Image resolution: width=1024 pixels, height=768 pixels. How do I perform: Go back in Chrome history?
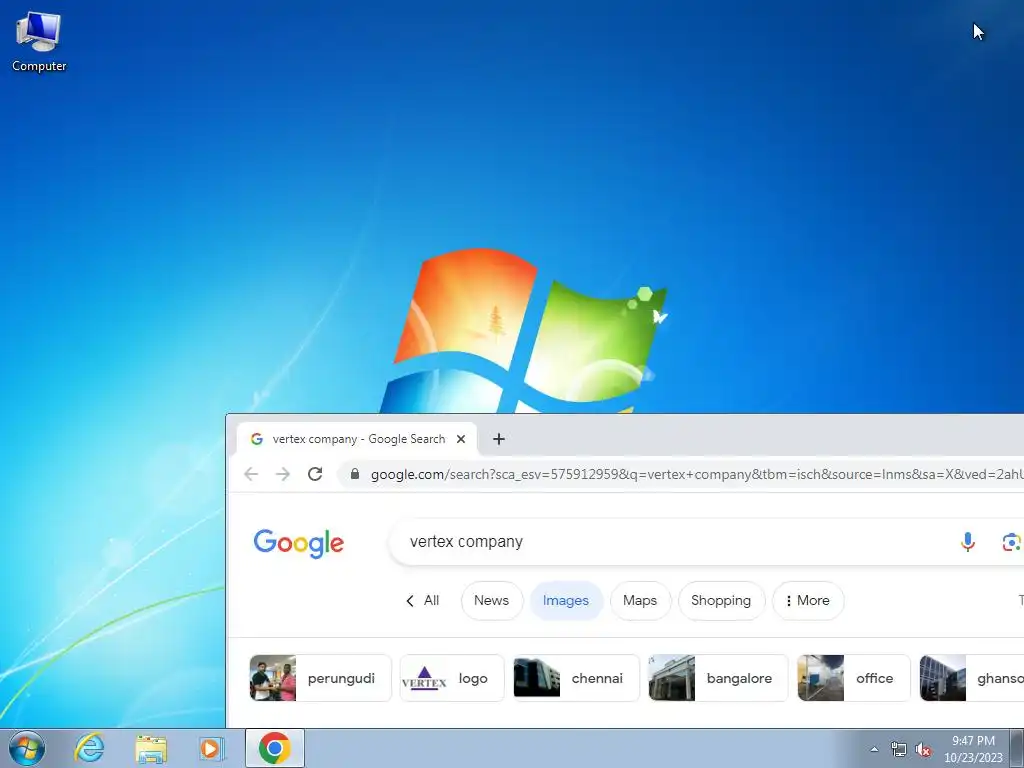[x=251, y=474]
